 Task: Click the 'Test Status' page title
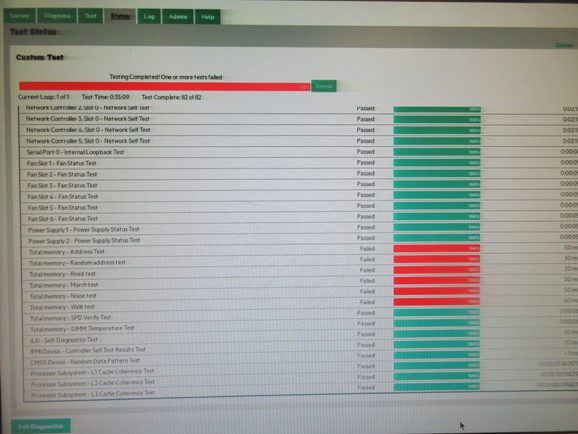[33, 32]
